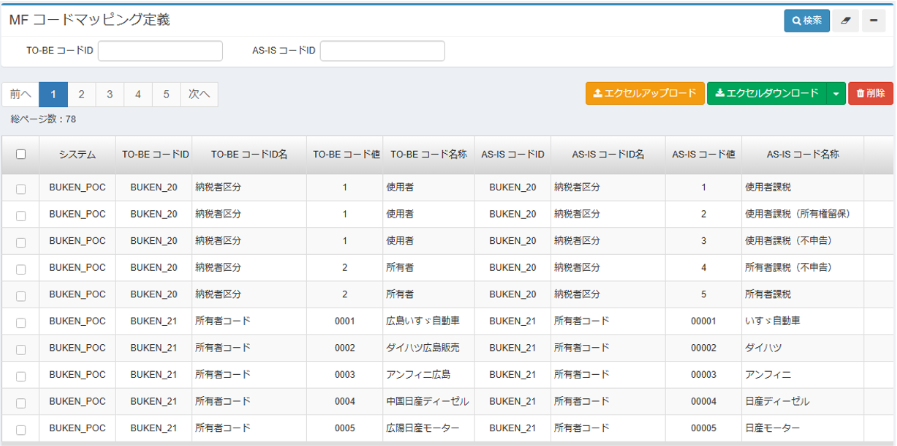Click the AS-IS コード名称 column header
This screenshot has width=897, height=446.
tap(802, 155)
